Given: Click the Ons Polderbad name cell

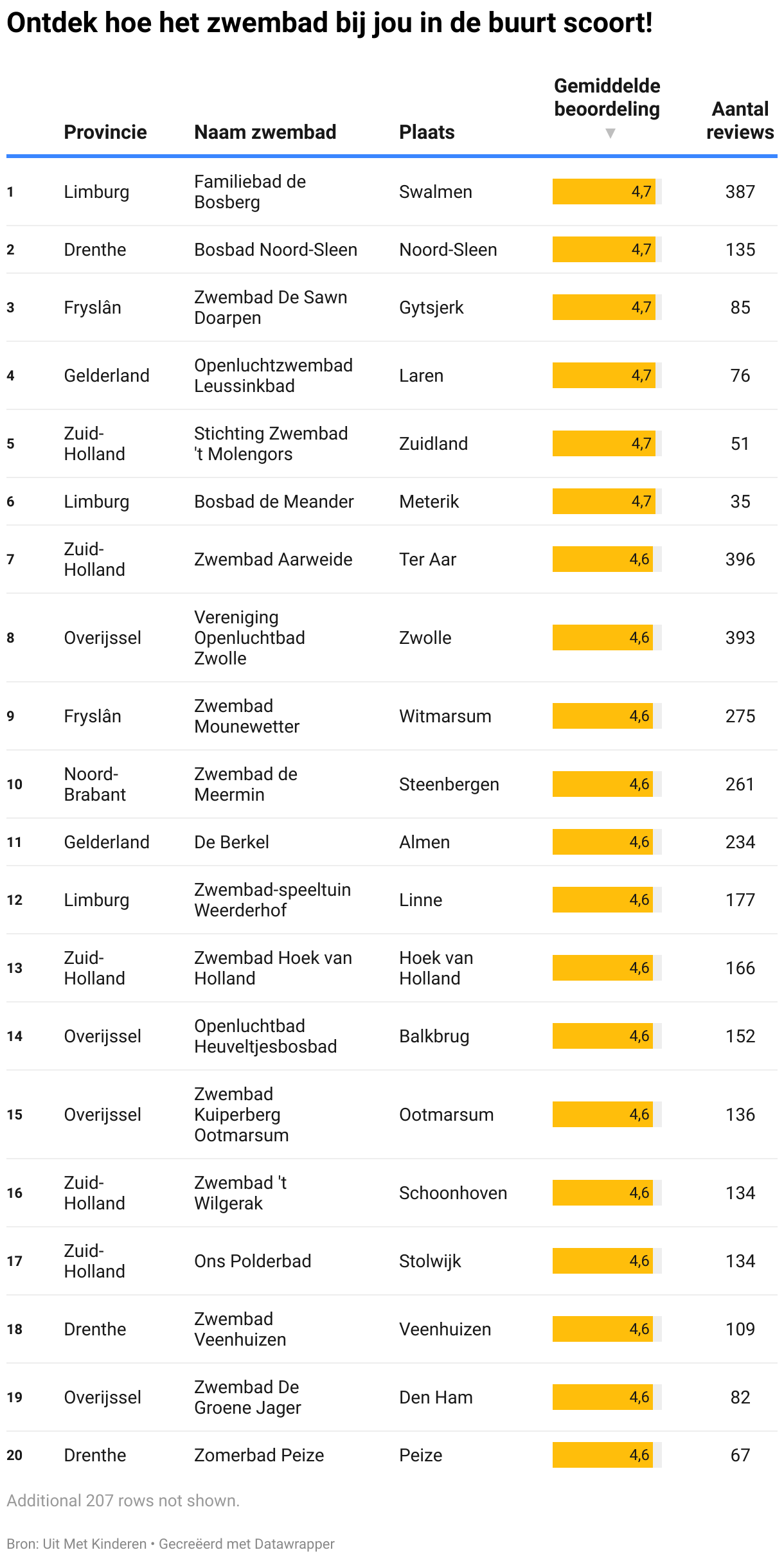Looking at the screenshot, I should click(x=253, y=1261).
